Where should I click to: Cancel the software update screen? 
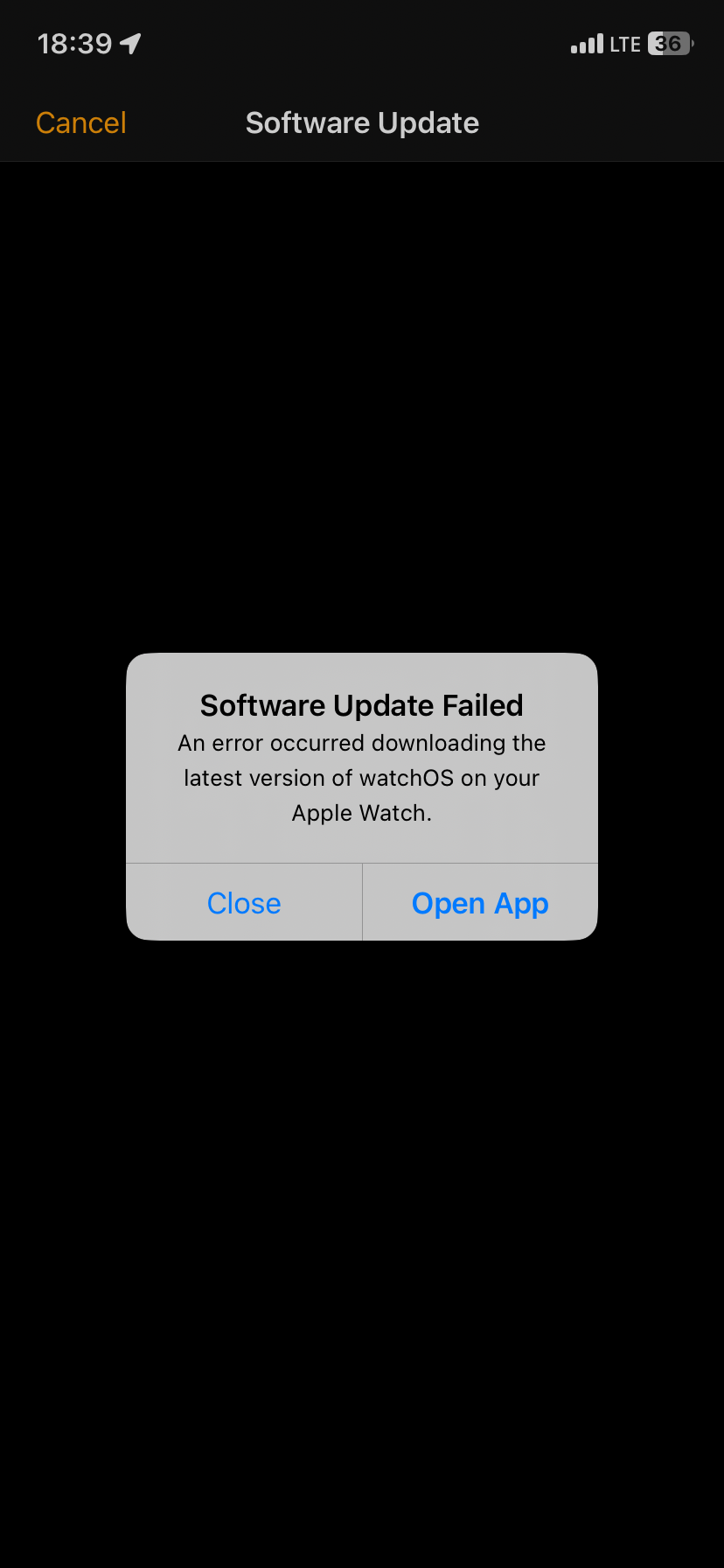click(x=81, y=123)
